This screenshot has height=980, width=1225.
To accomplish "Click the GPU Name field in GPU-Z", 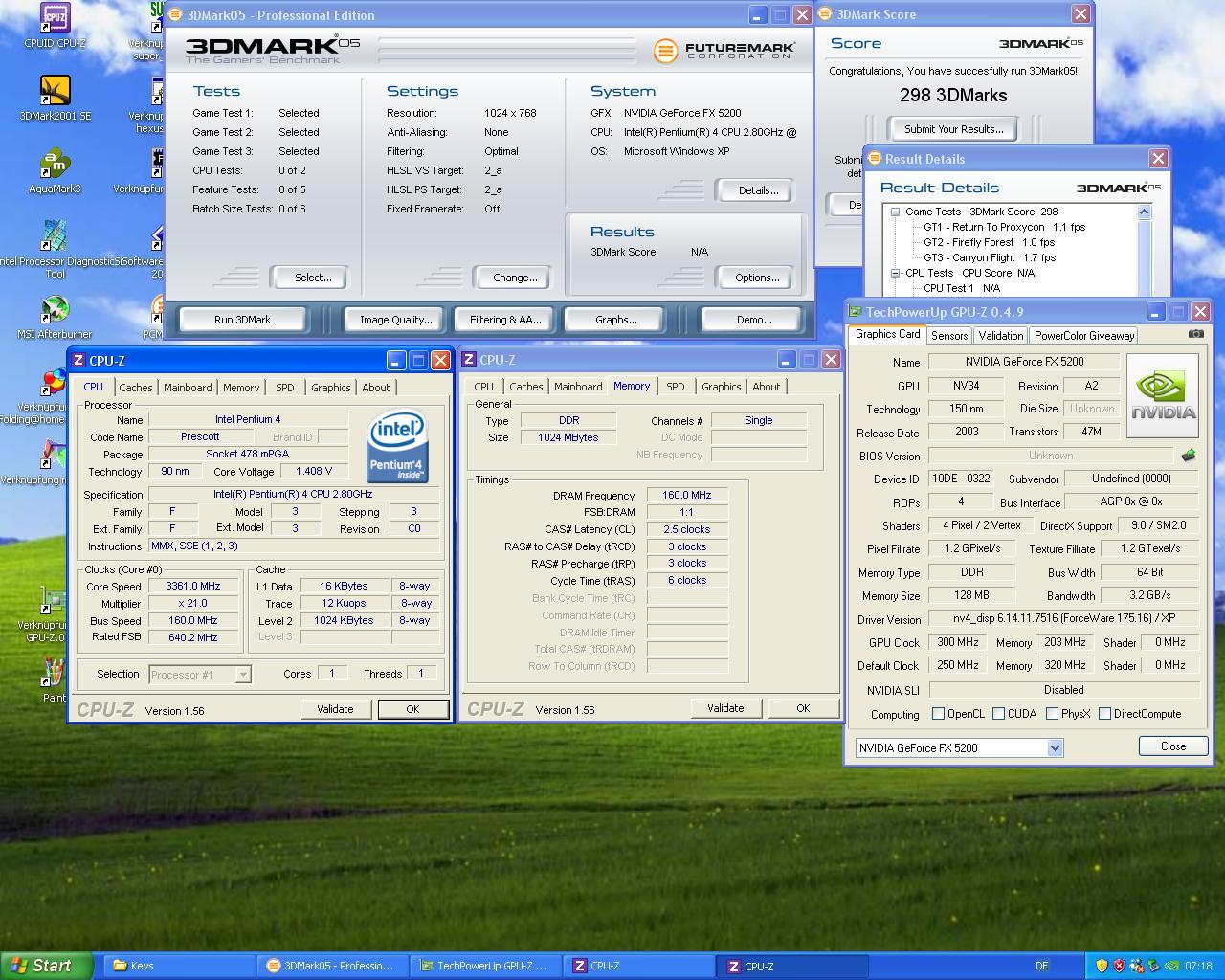I will point(1024,362).
